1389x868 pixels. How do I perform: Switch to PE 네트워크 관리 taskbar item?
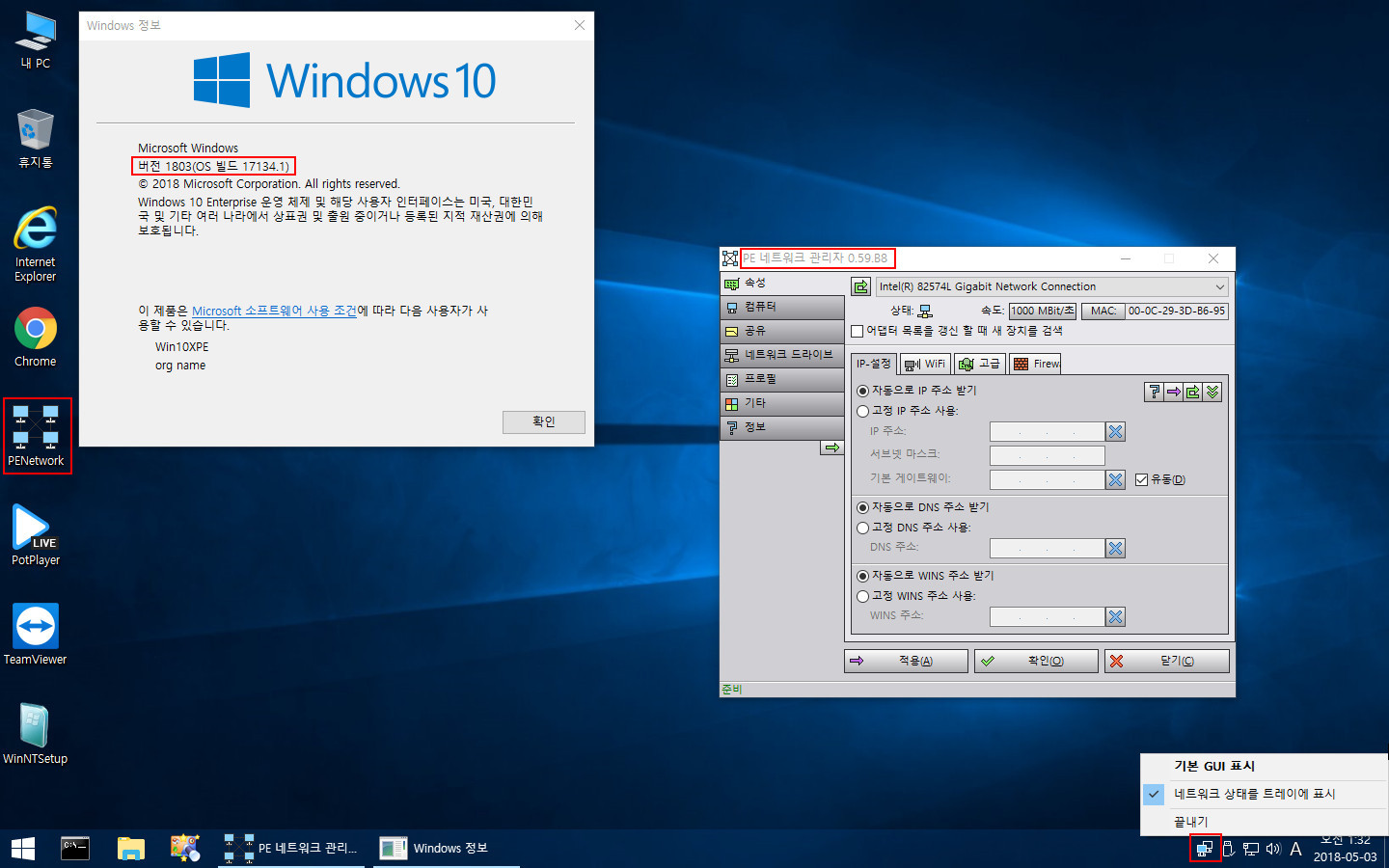click(291, 849)
